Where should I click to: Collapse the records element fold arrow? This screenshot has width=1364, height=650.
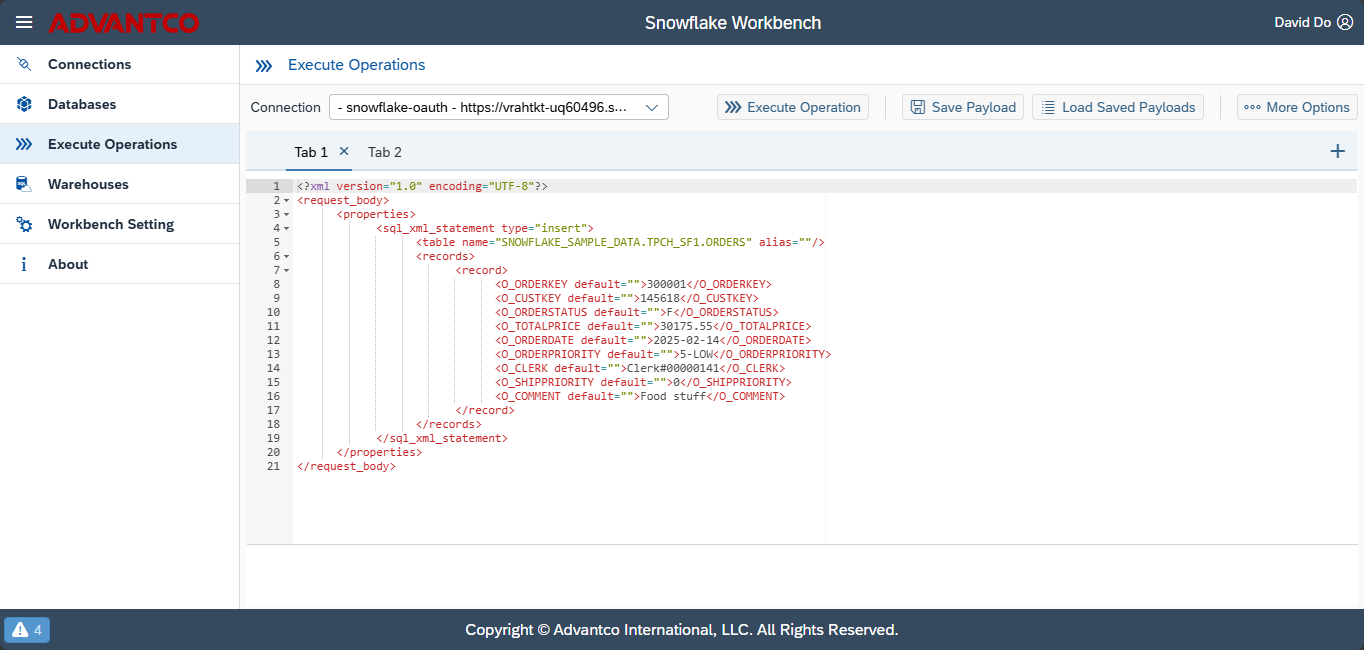click(x=286, y=255)
